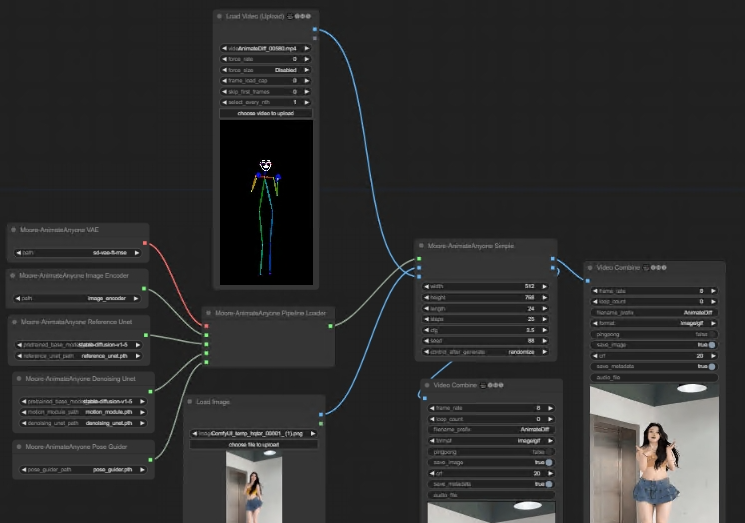This screenshot has width=745, height=523.
Task: Click the top blue output slot of AnimateAnyone Simple
Action: (553, 259)
